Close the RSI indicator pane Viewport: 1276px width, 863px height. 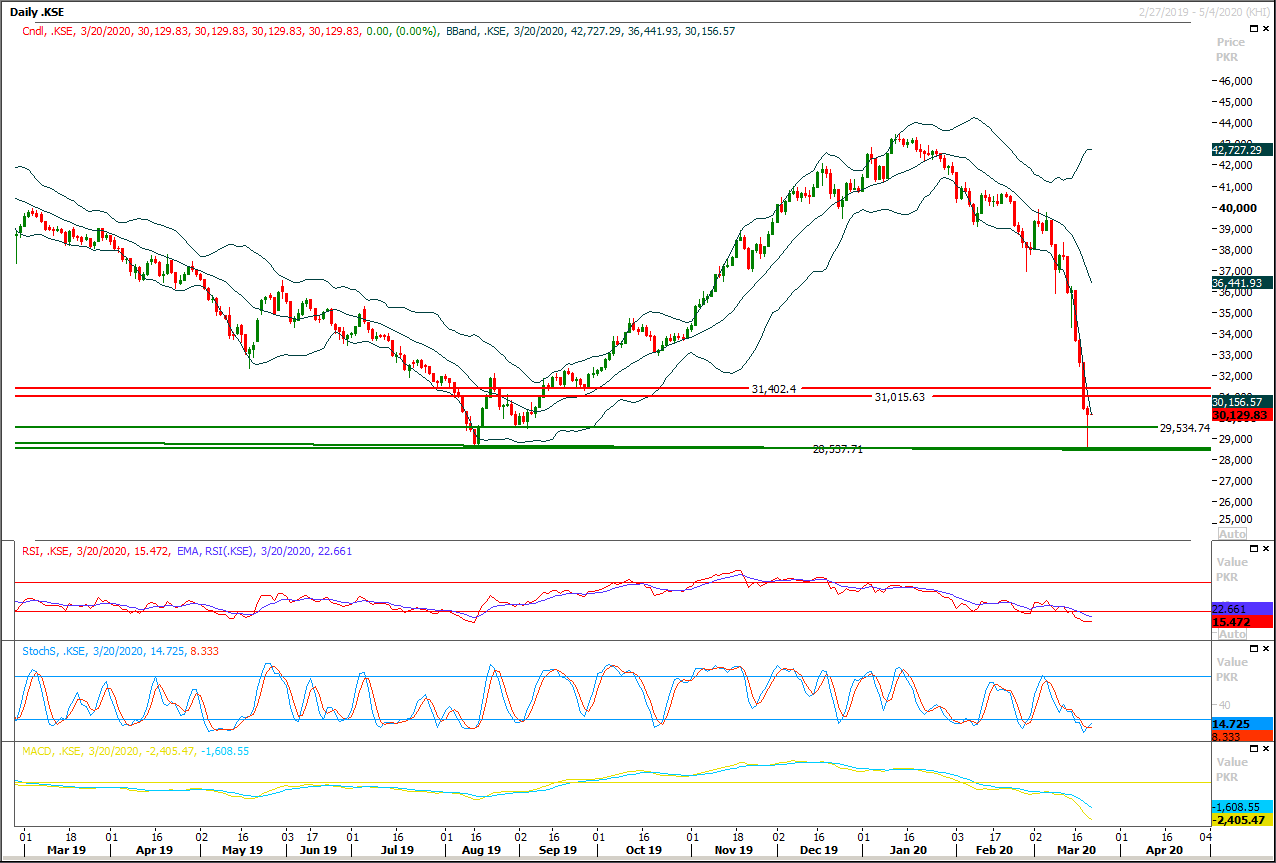1266,550
